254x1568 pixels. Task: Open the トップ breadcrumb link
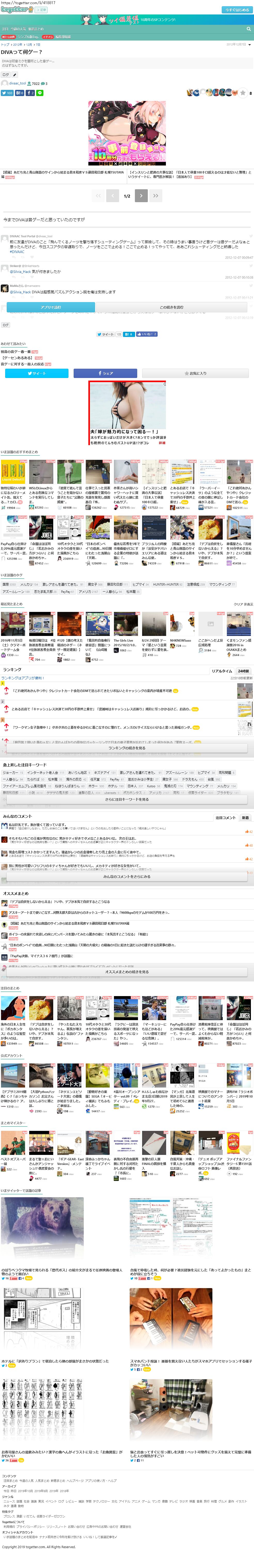(x=5, y=44)
